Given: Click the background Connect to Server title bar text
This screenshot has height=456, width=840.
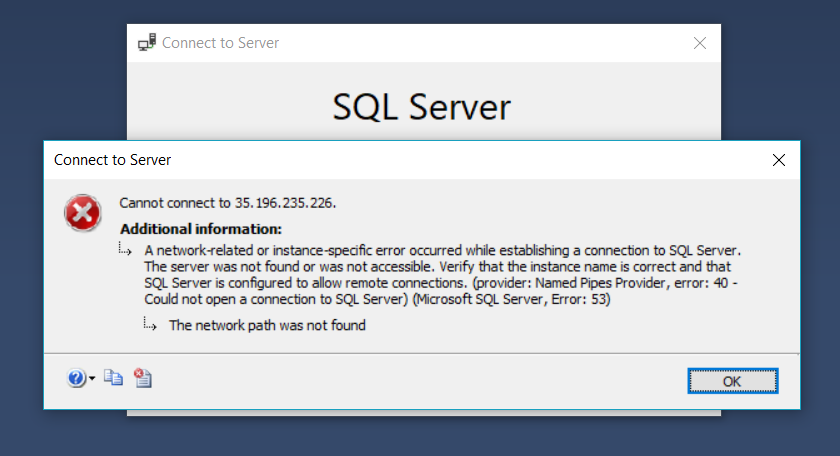Looking at the screenshot, I should tap(220, 43).
